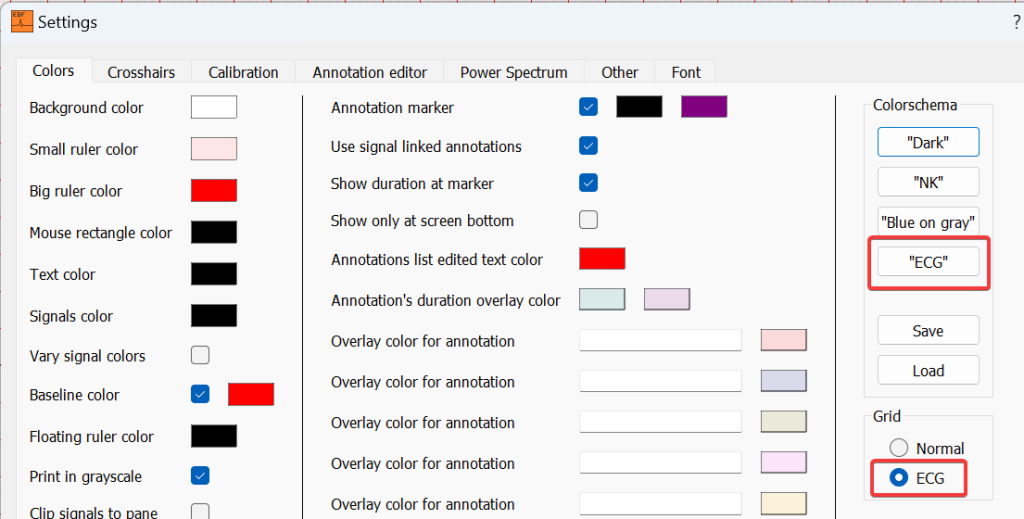Select the Normal grid radio button

pos(899,448)
